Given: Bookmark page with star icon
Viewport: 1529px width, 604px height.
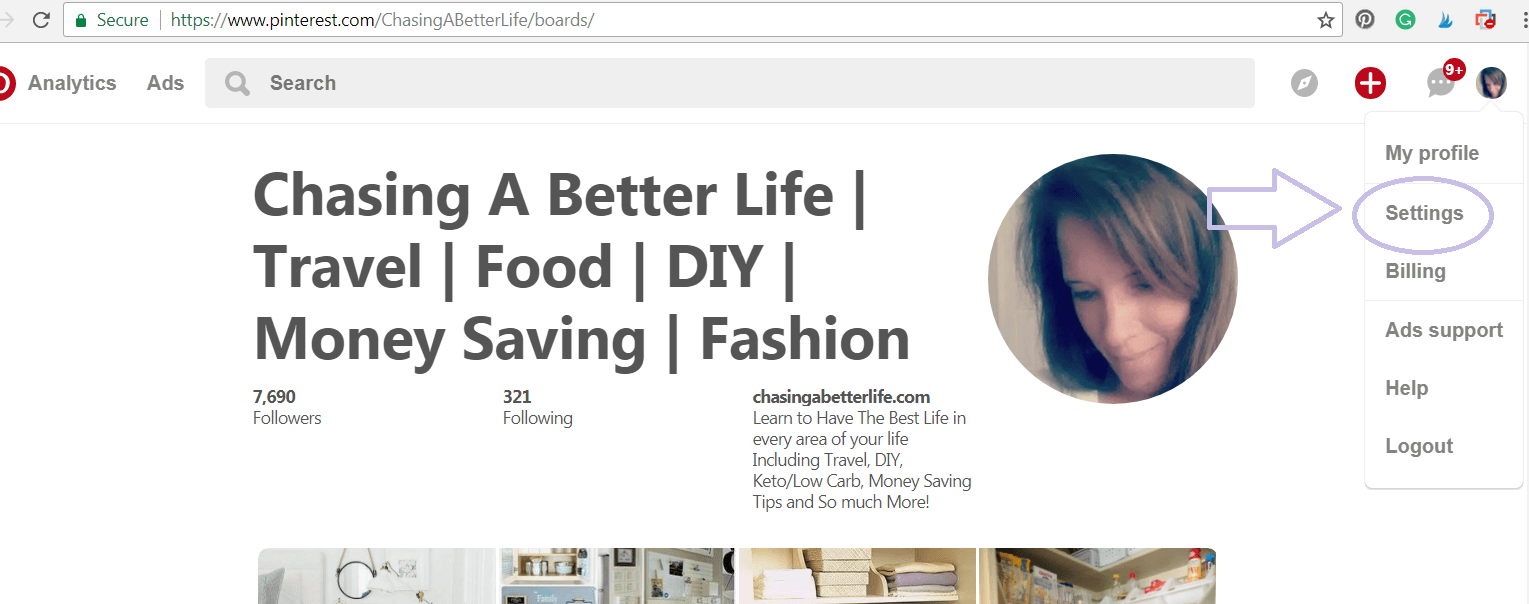Looking at the screenshot, I should click(x=1326, y=20).
